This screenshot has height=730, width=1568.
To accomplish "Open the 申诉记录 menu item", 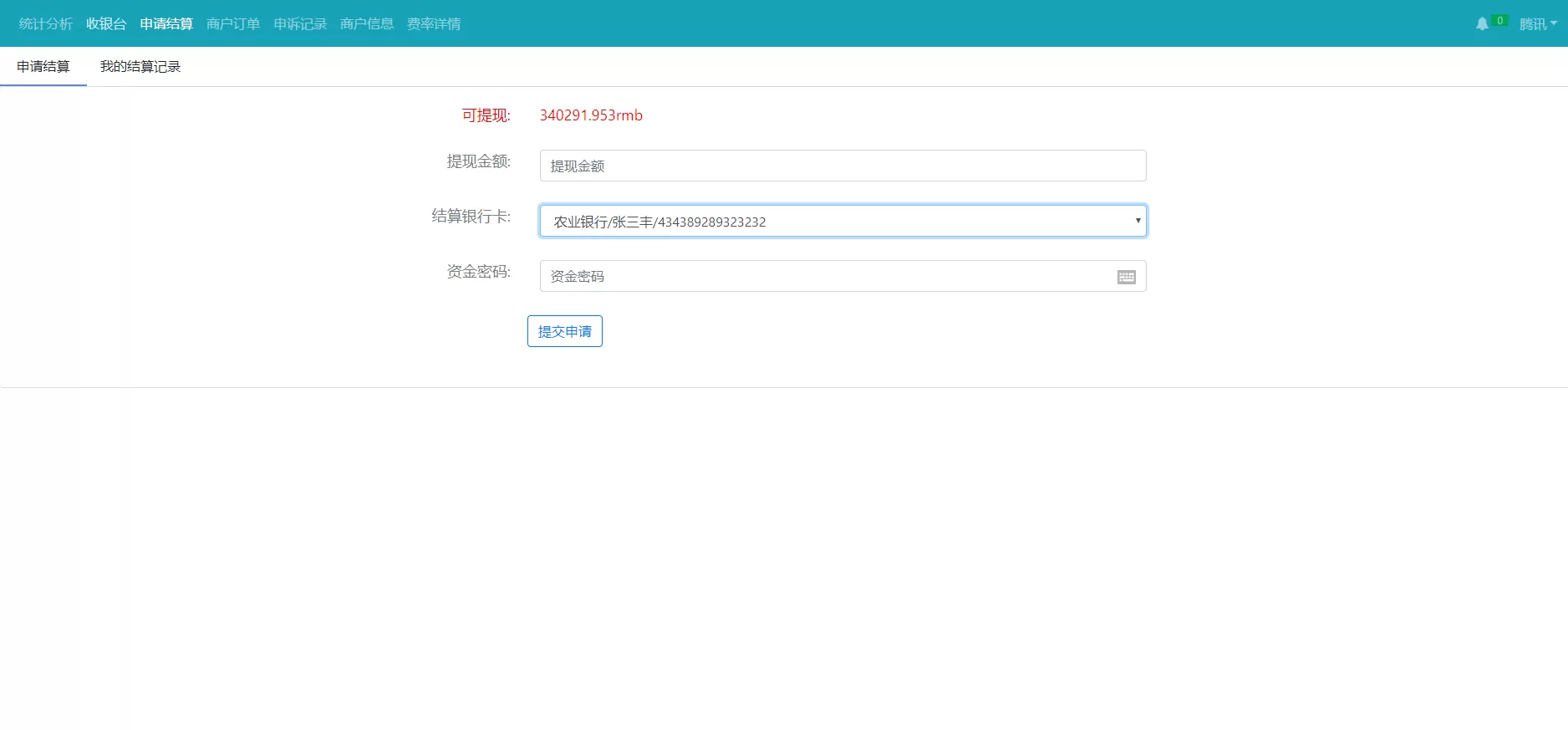I will point(300,24).
